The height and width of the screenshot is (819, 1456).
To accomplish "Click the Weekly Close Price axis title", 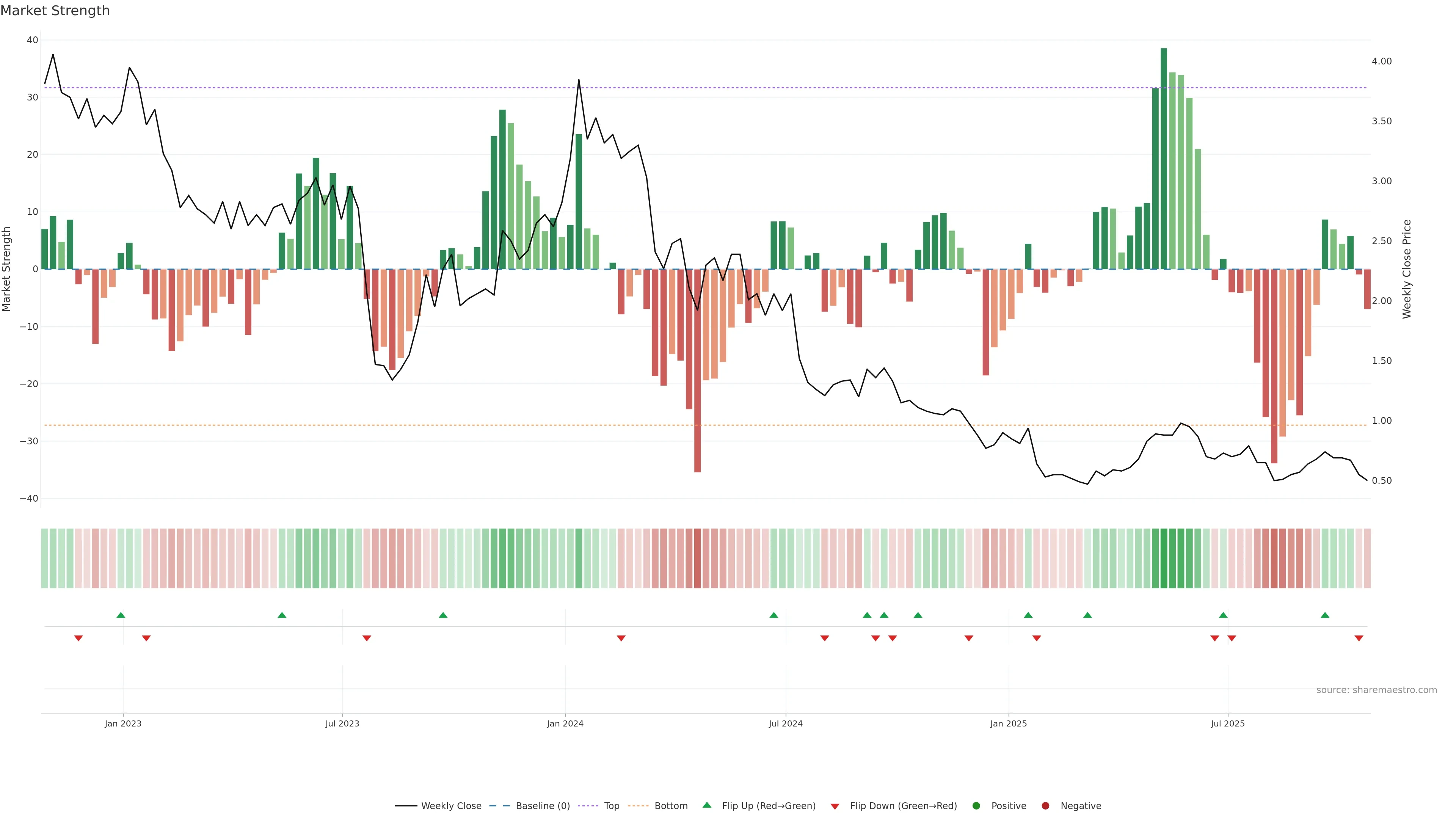I will [1407, 269].
